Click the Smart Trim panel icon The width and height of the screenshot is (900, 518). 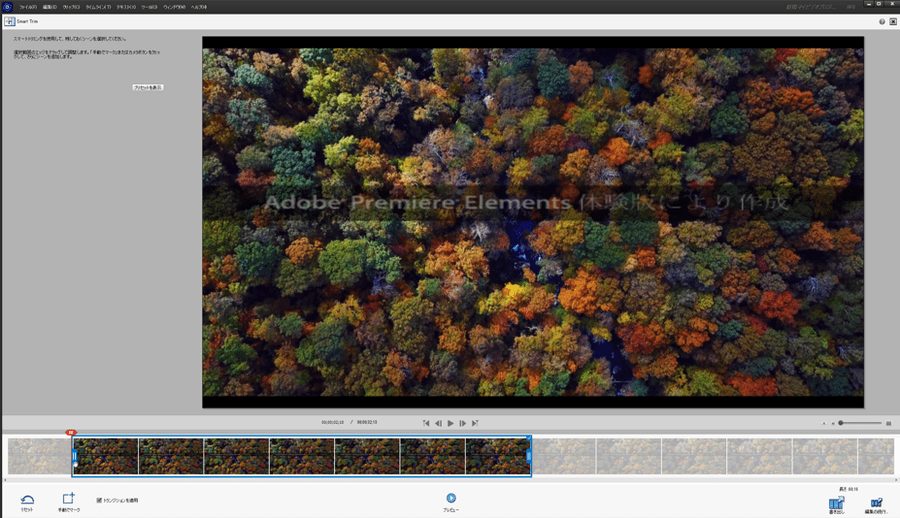pos(9,21)
